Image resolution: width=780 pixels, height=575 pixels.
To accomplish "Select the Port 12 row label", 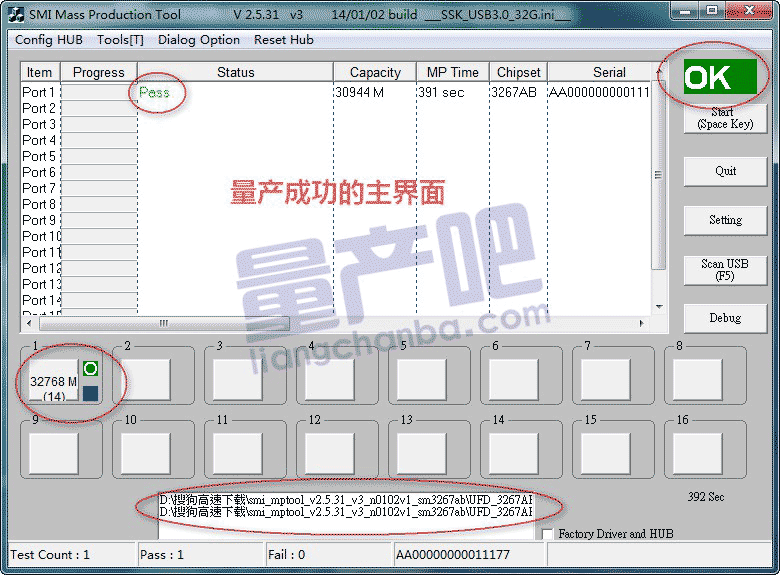I will tap(41, 269).
